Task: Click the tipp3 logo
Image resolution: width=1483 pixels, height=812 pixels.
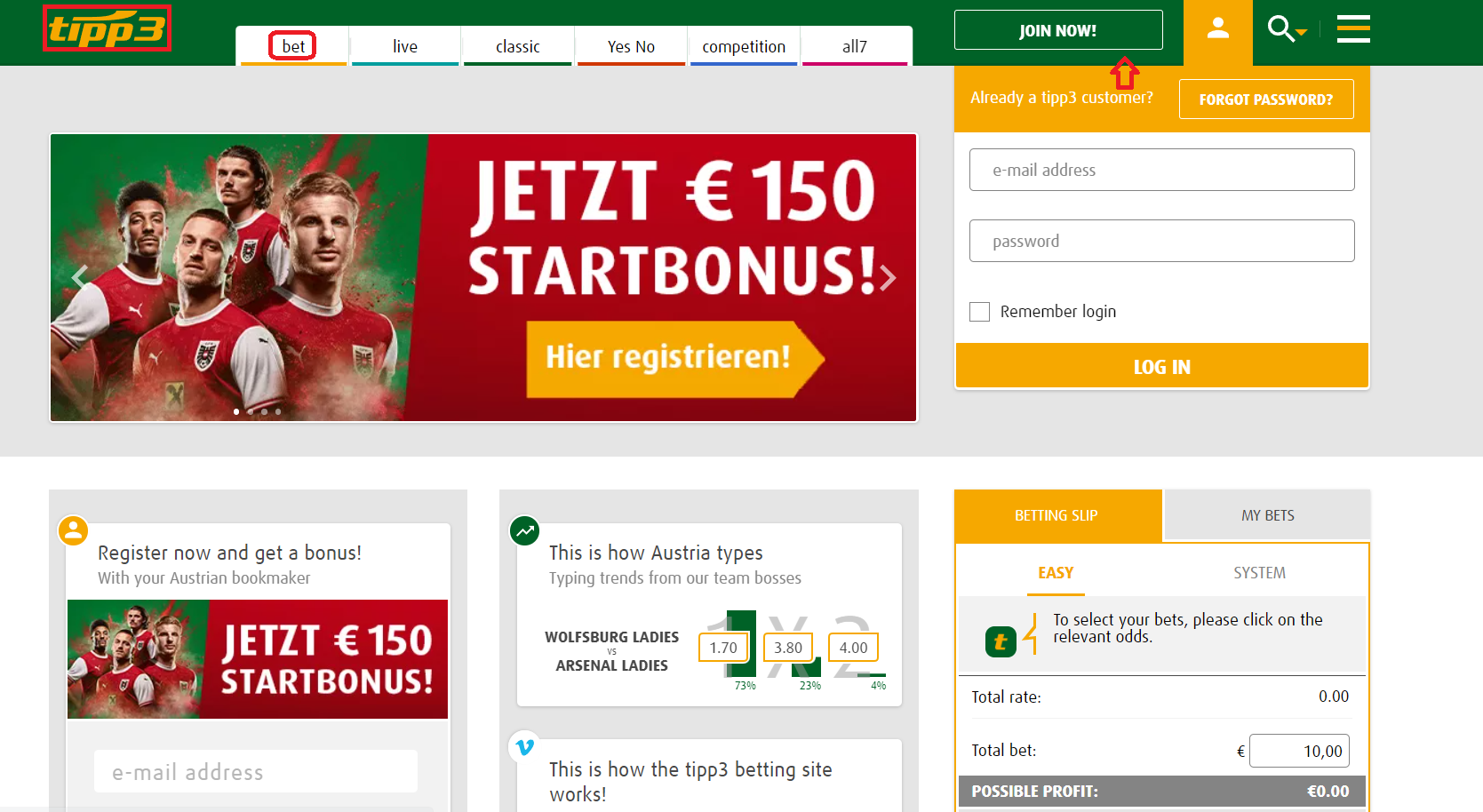Action: point(107,28)
